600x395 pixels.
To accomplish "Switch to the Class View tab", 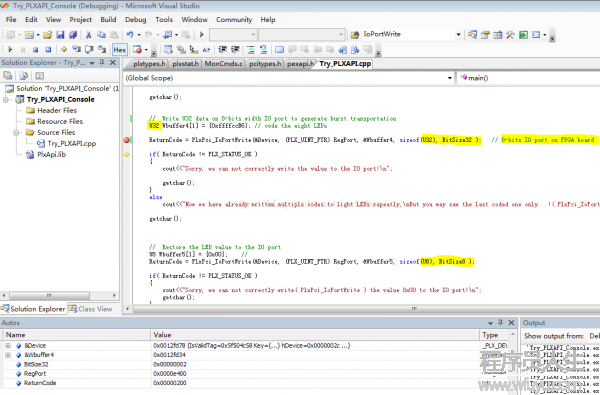I will tap(91, 309).
